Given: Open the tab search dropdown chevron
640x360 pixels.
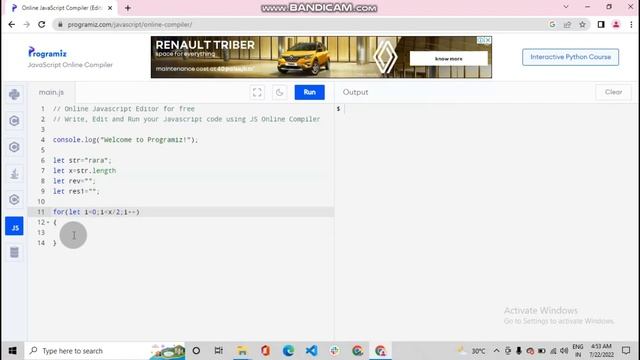Looking at the screenshot, I should (566, 7).
